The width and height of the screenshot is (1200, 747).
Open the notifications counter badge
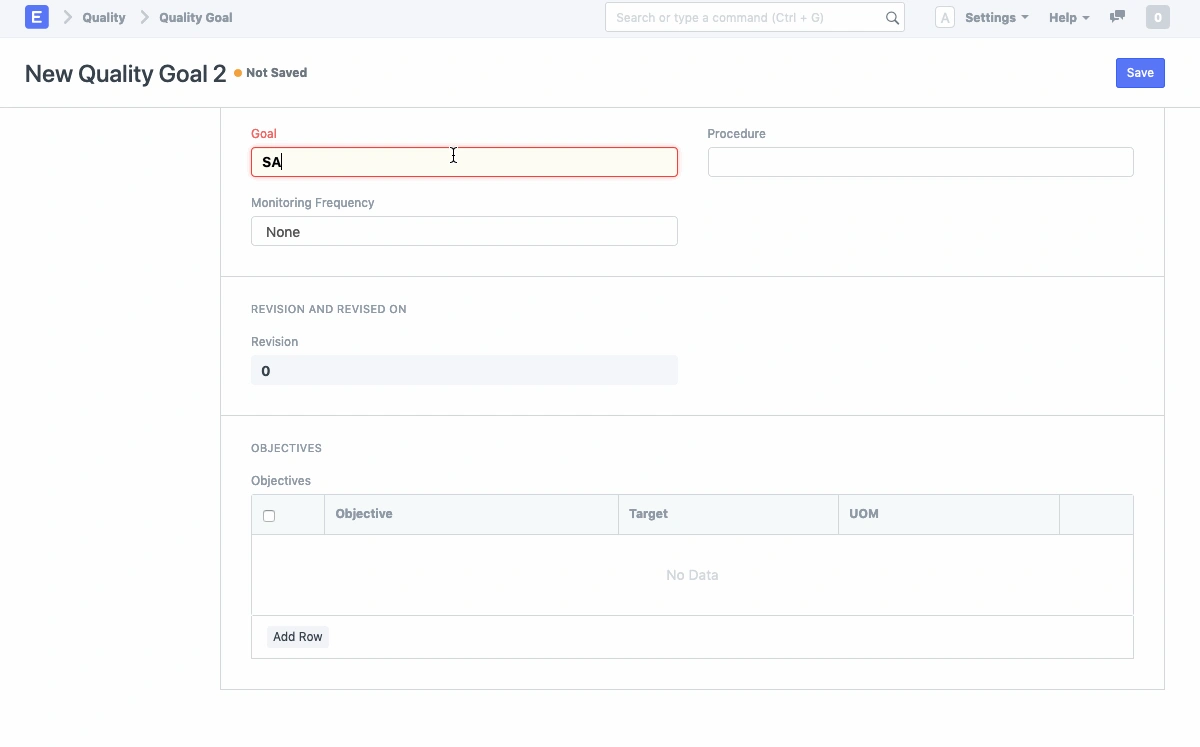pos(1157,17)
